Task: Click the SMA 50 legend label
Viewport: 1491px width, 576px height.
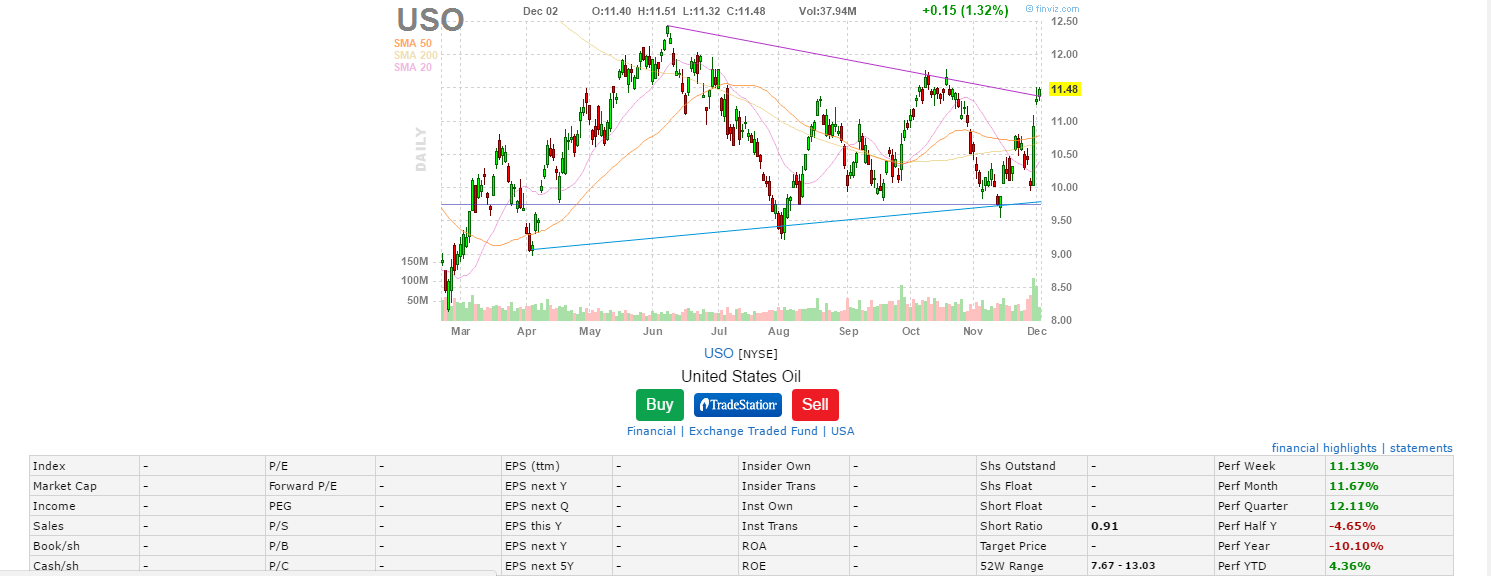Action: [x=413, y=43]
